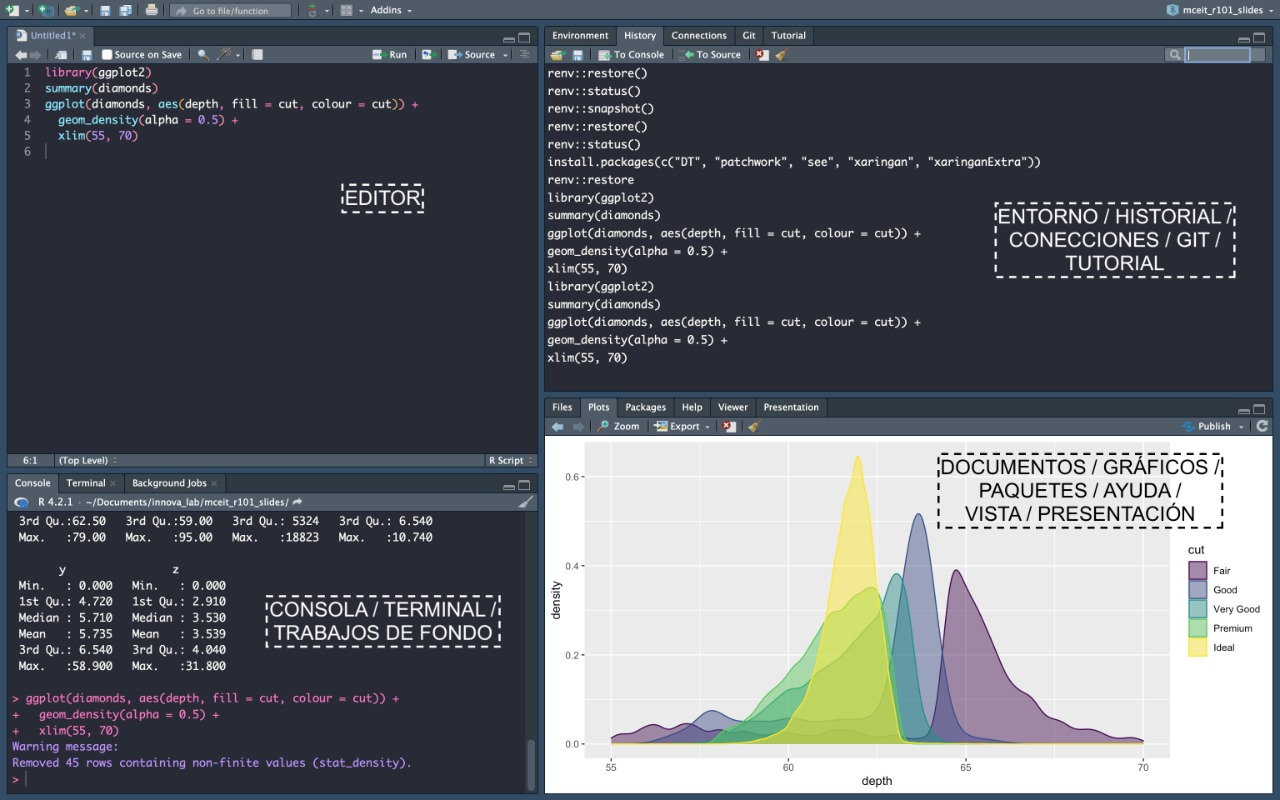Viewport: 1280px width, 800px height.
Task: Click the print current file icon
Action: point(151,10)
